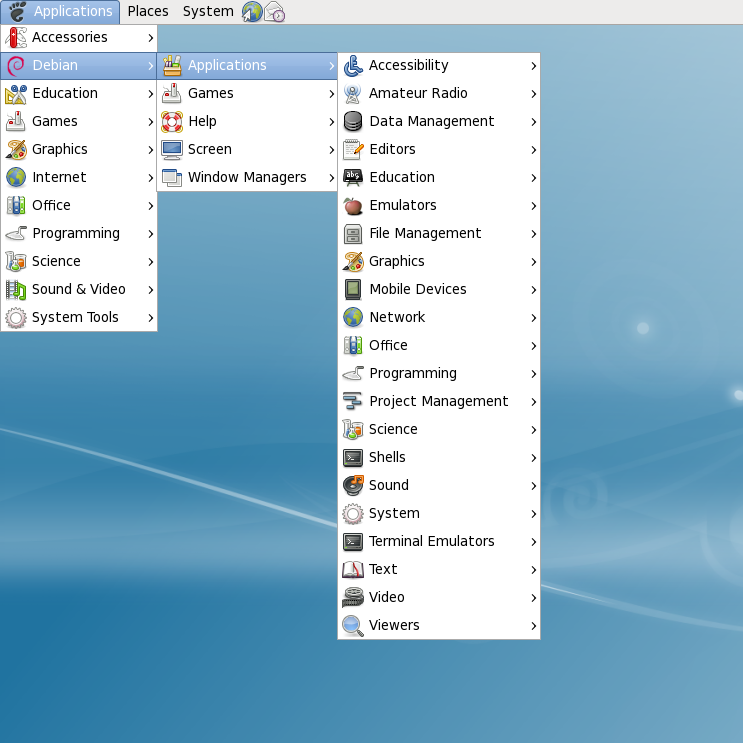
Task: Click the monitor icon beside Screen
Action: 172,150
